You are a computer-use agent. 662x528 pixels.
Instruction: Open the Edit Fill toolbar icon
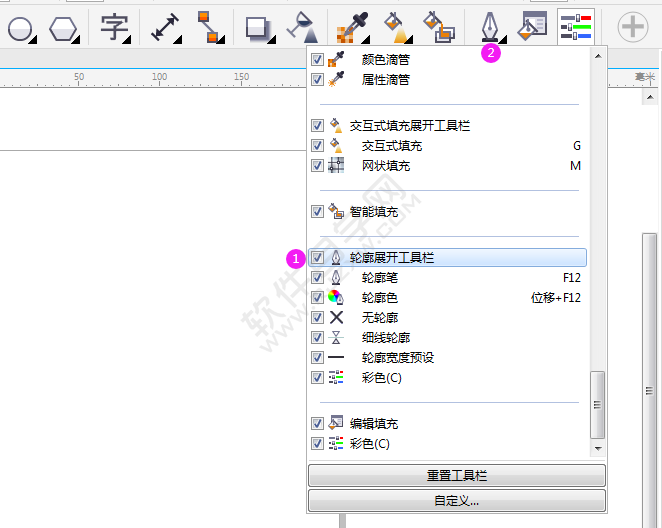(x=532, y=26)
